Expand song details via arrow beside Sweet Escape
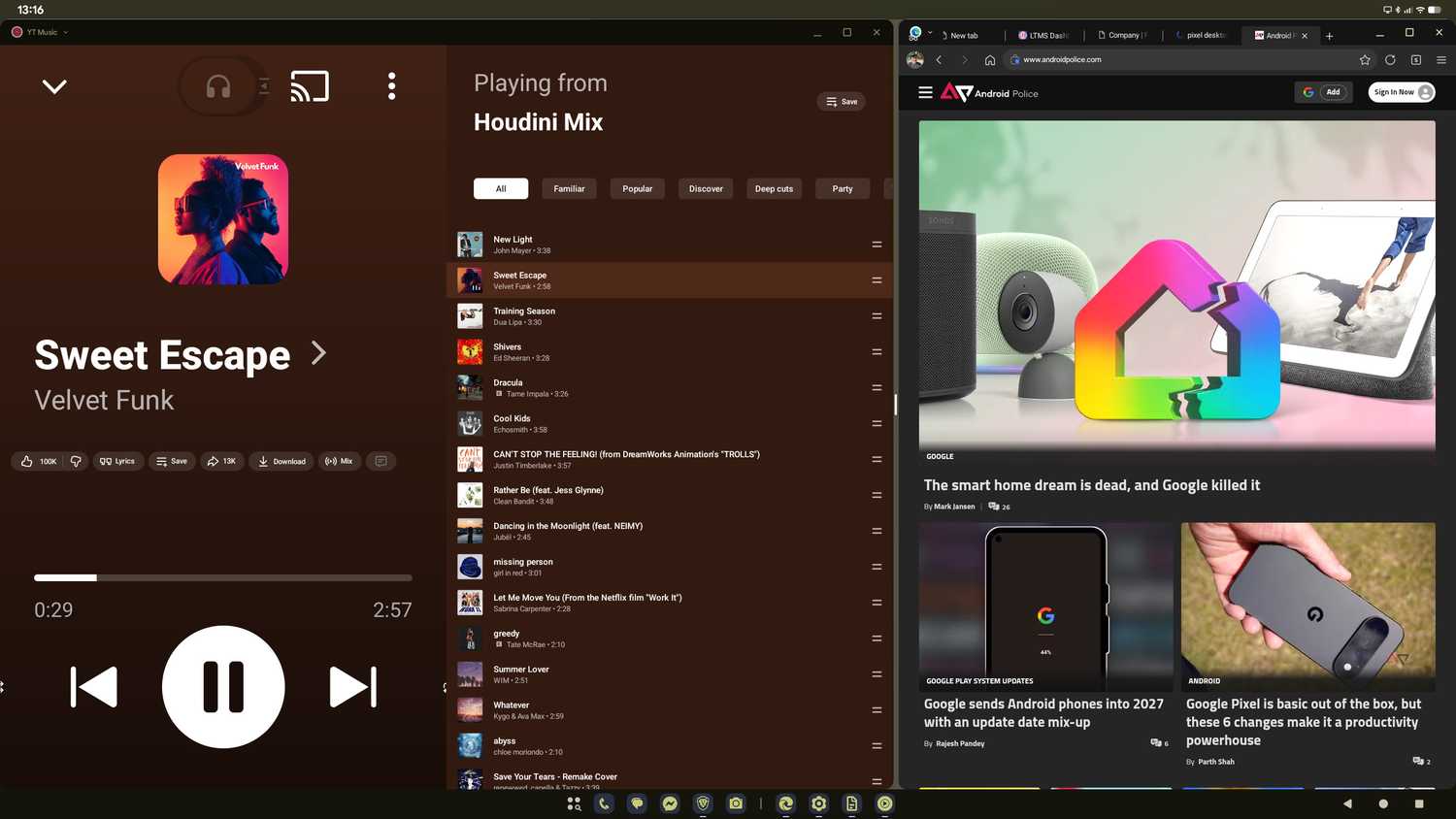 click(x=318, y=353)
